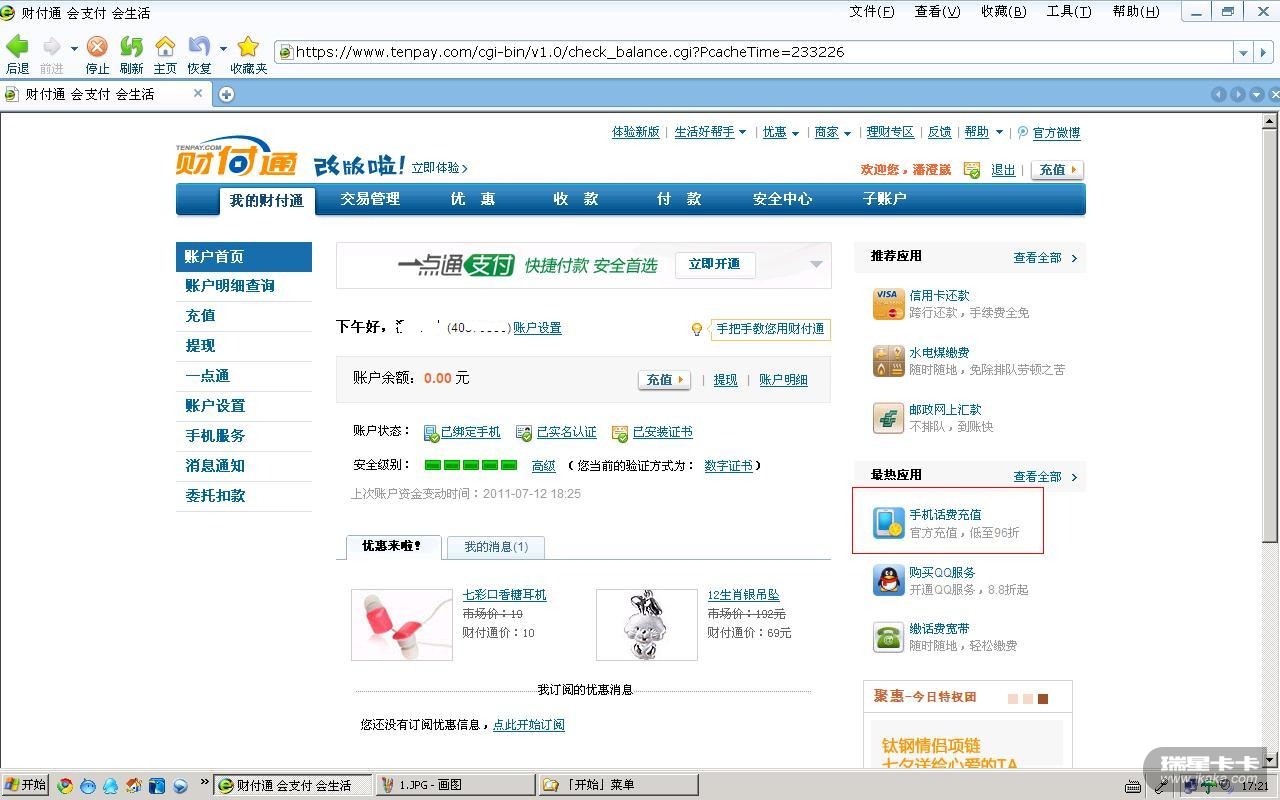Collapse the 一点通支付 banner with its arrow
This screenshot has width=1280, height=800.
[x=816, y=265]
